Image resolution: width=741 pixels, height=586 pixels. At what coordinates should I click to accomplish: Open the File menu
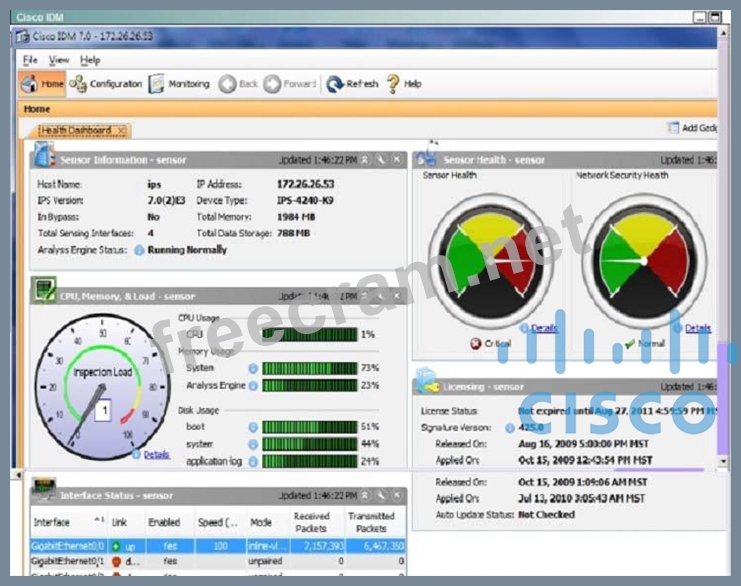tap(30, 60)
